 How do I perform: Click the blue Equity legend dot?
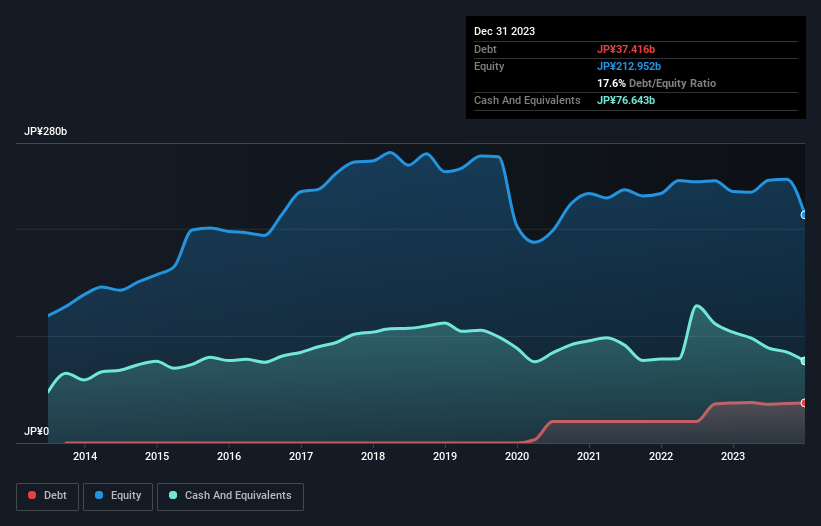click(99, 495)
